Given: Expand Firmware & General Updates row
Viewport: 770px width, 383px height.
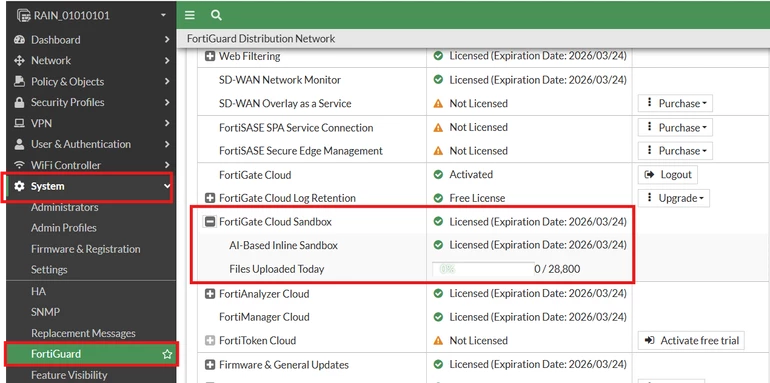Looking at the screenshot, I should [x=210, y=365].
